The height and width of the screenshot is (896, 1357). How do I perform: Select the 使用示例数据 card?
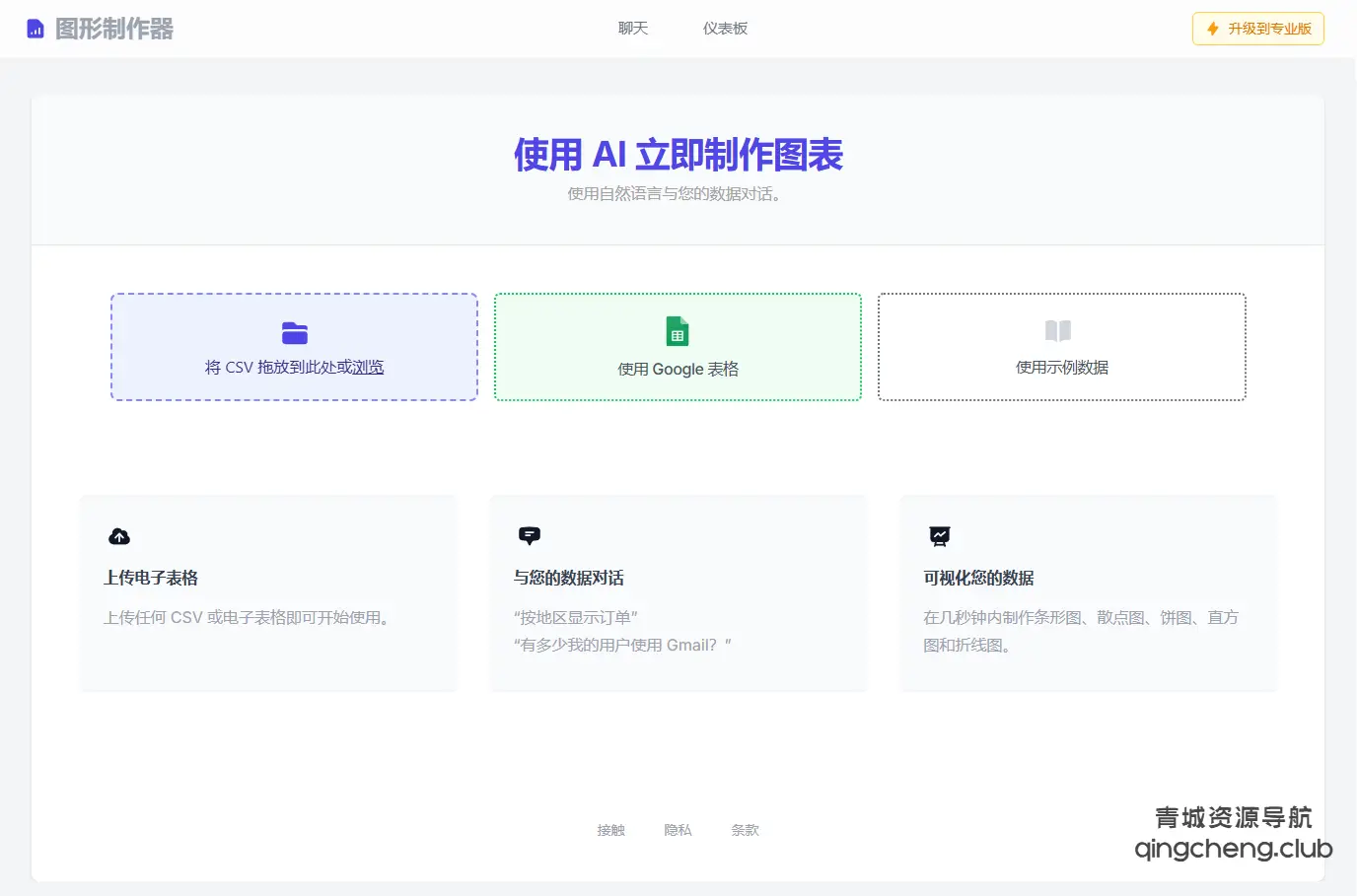1061,347
